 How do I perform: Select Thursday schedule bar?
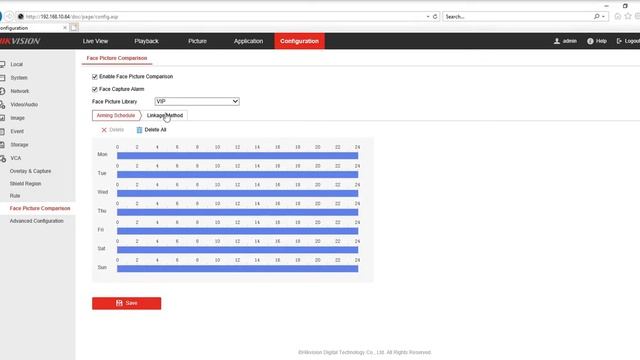238,212
